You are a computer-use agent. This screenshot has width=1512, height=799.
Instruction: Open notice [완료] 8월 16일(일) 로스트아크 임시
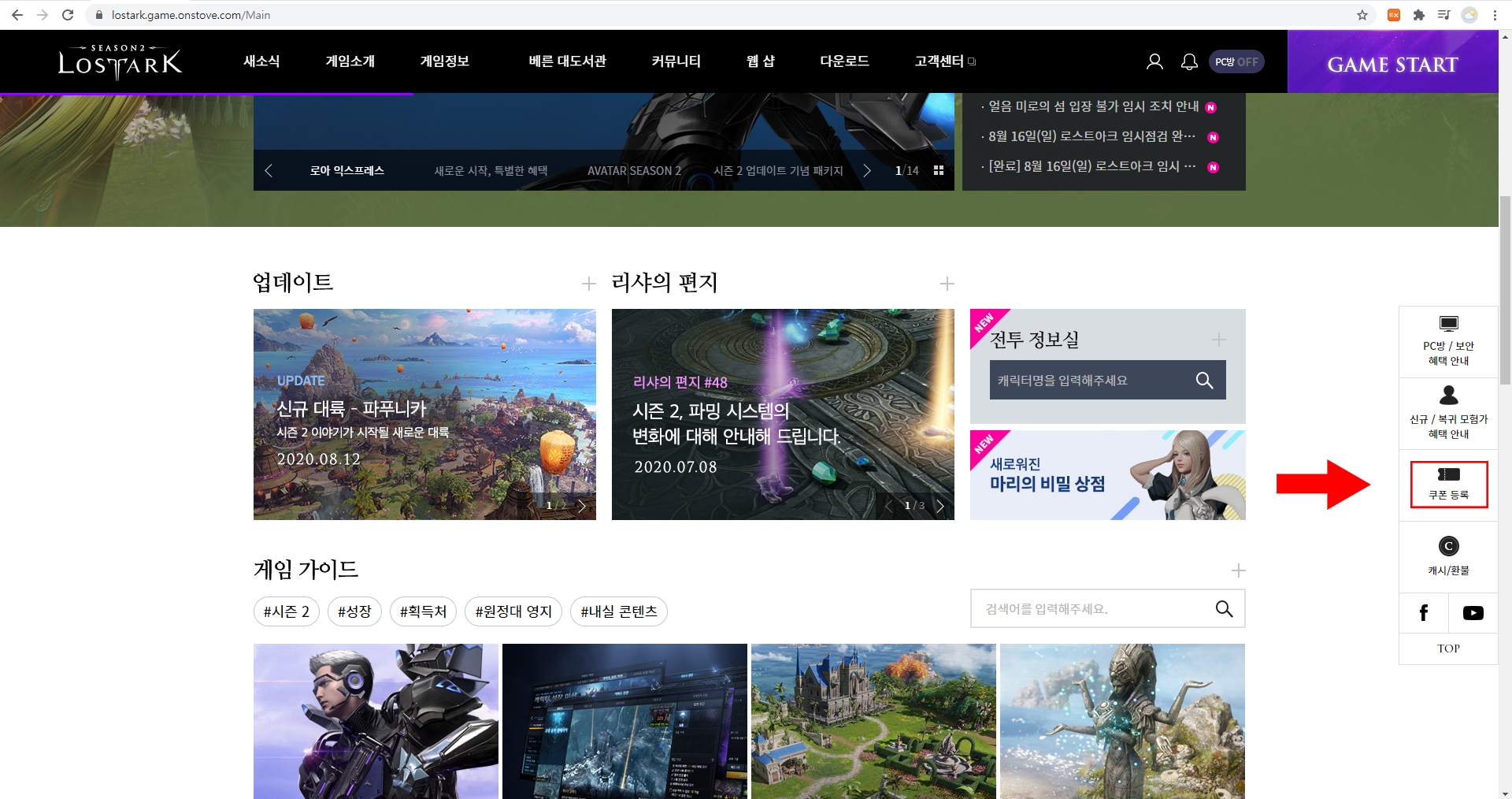point(1092,166)
